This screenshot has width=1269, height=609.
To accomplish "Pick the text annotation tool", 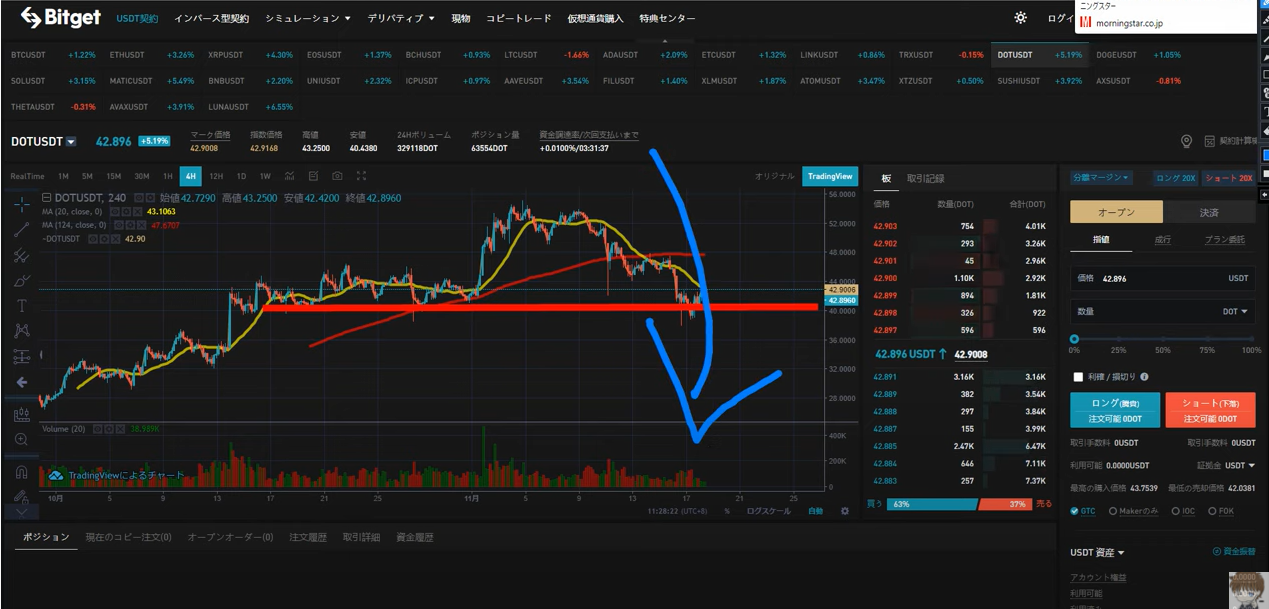I will (22, 306).
